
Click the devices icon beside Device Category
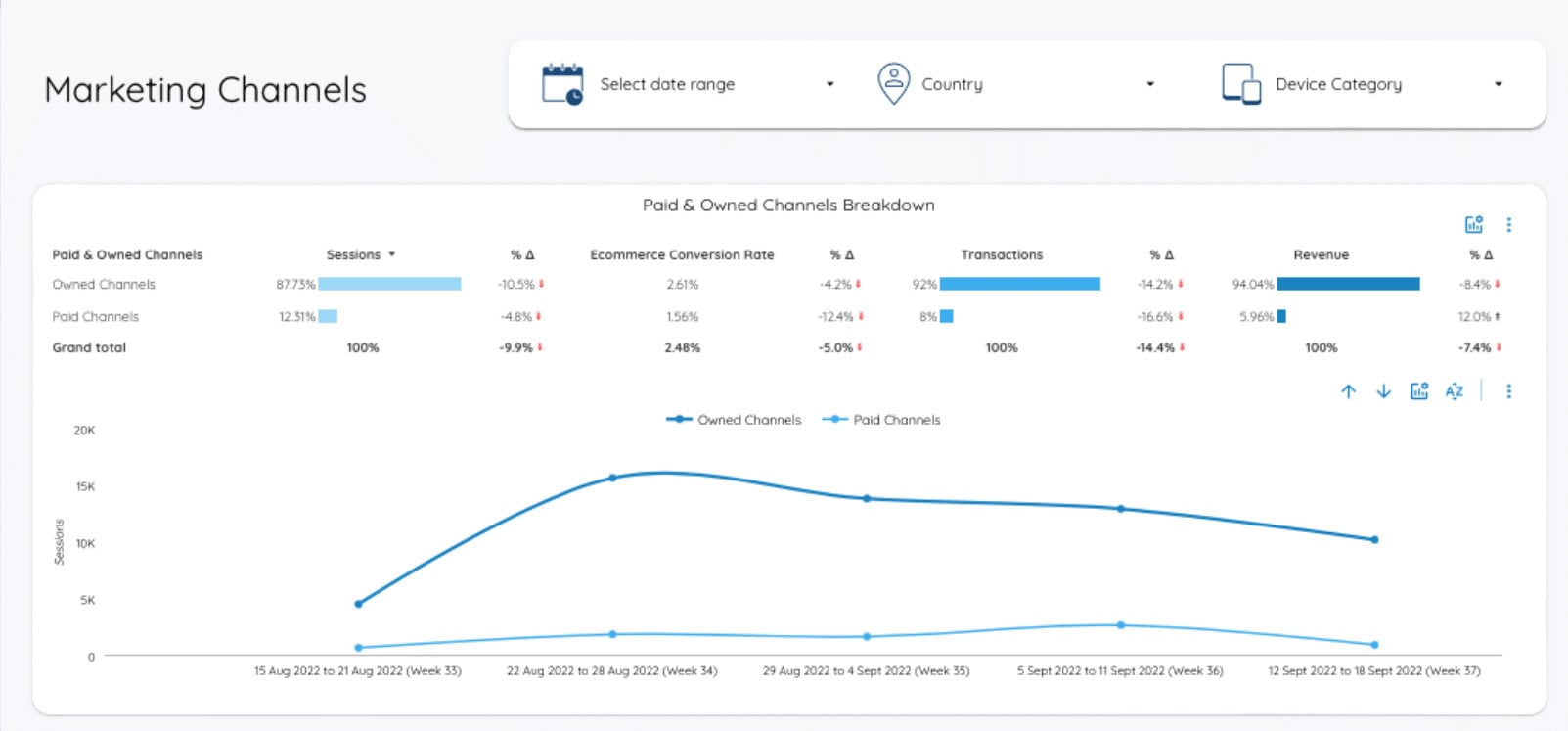[1240, 84]
